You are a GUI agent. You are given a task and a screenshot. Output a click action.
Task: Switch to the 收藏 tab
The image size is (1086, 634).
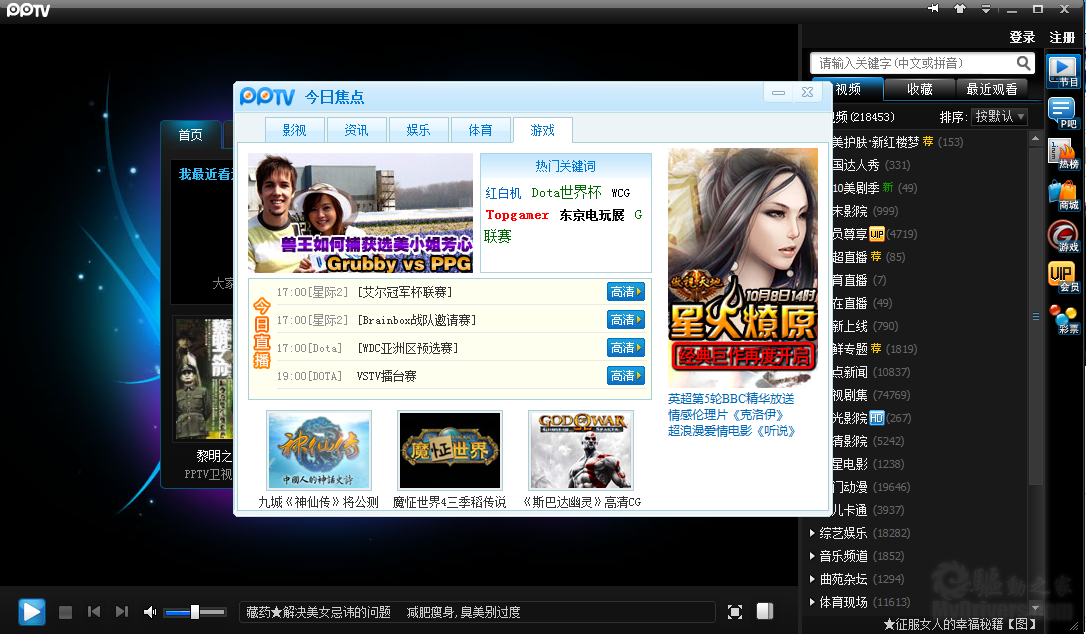[x=920, y=89]
